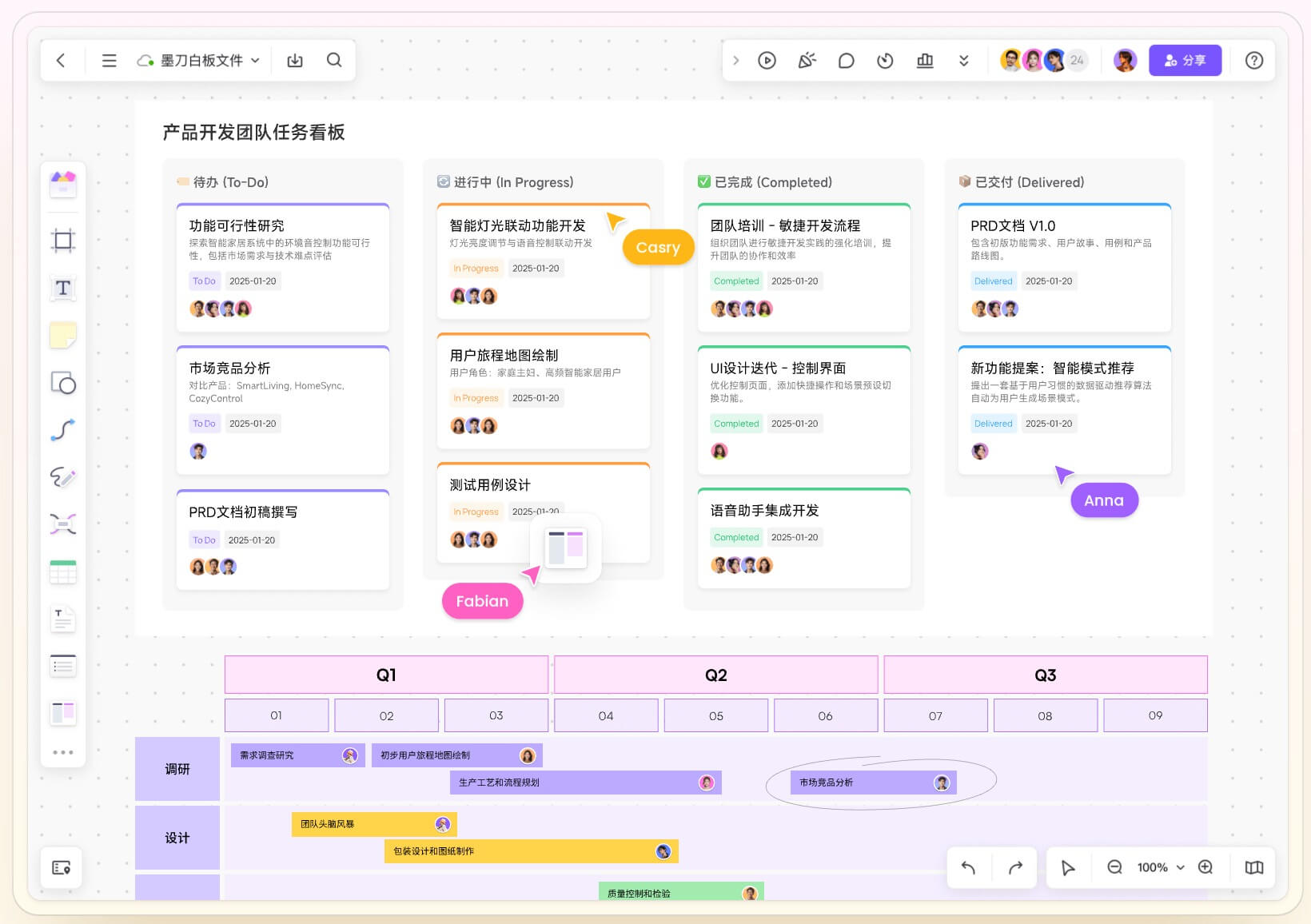Screen dimensions: 1311x924
Task: Select the pointer cursor tool
Action: click(1068, 867)
